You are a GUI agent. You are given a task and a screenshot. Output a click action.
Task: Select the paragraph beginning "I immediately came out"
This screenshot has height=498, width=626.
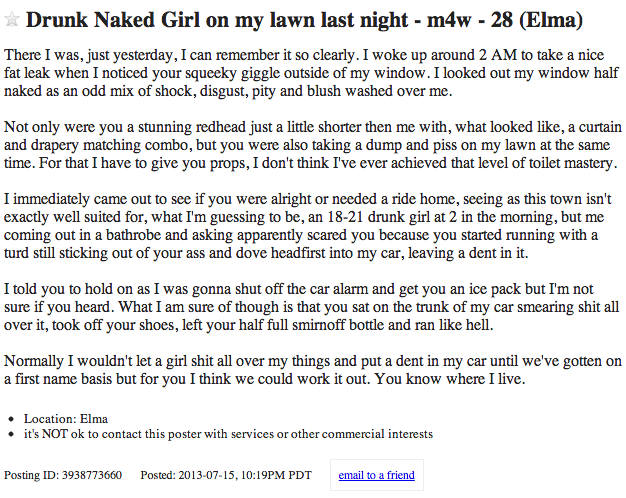(x=308, y=226)
